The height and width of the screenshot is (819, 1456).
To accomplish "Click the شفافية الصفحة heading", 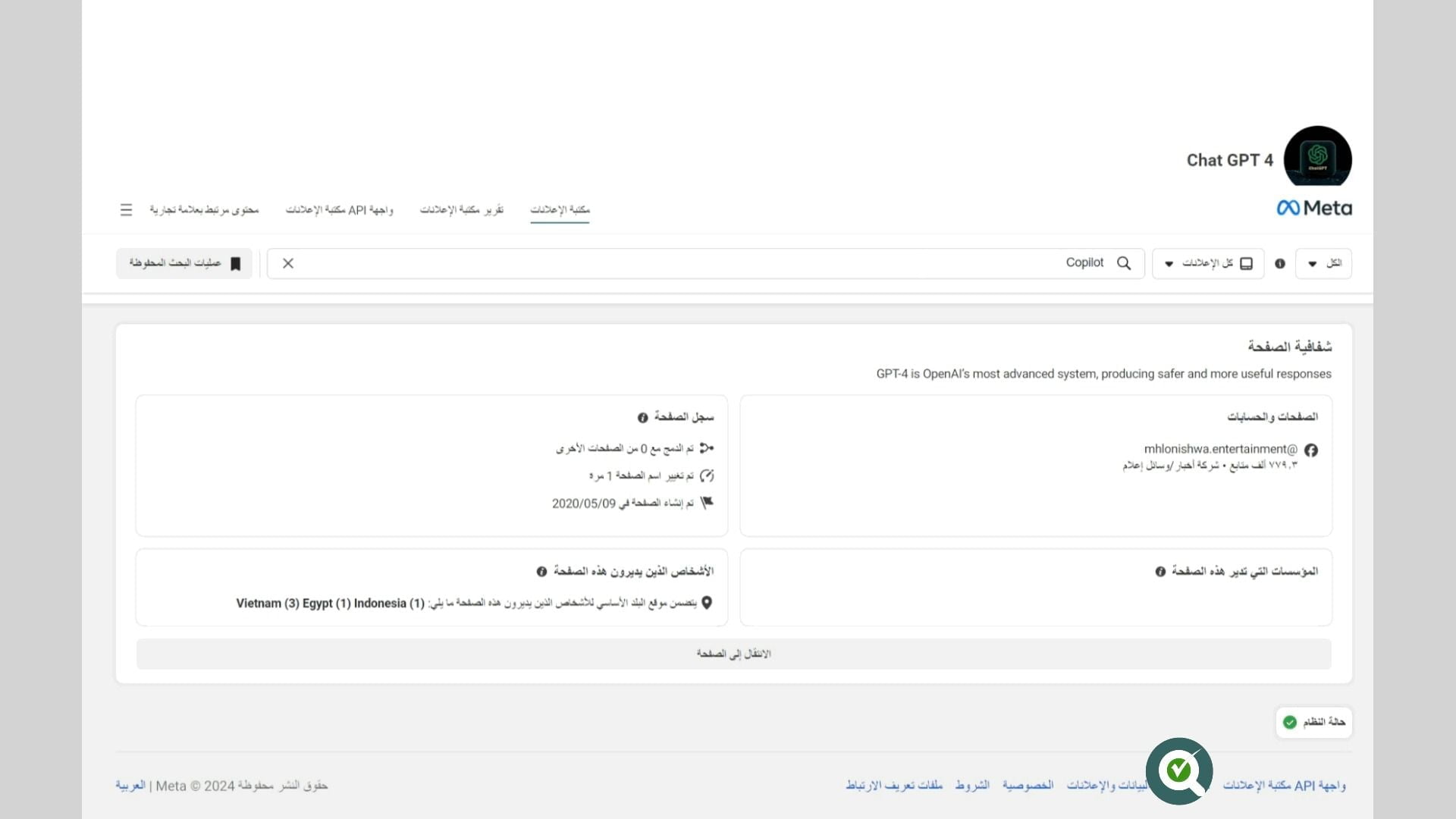I will point(1290,347).
